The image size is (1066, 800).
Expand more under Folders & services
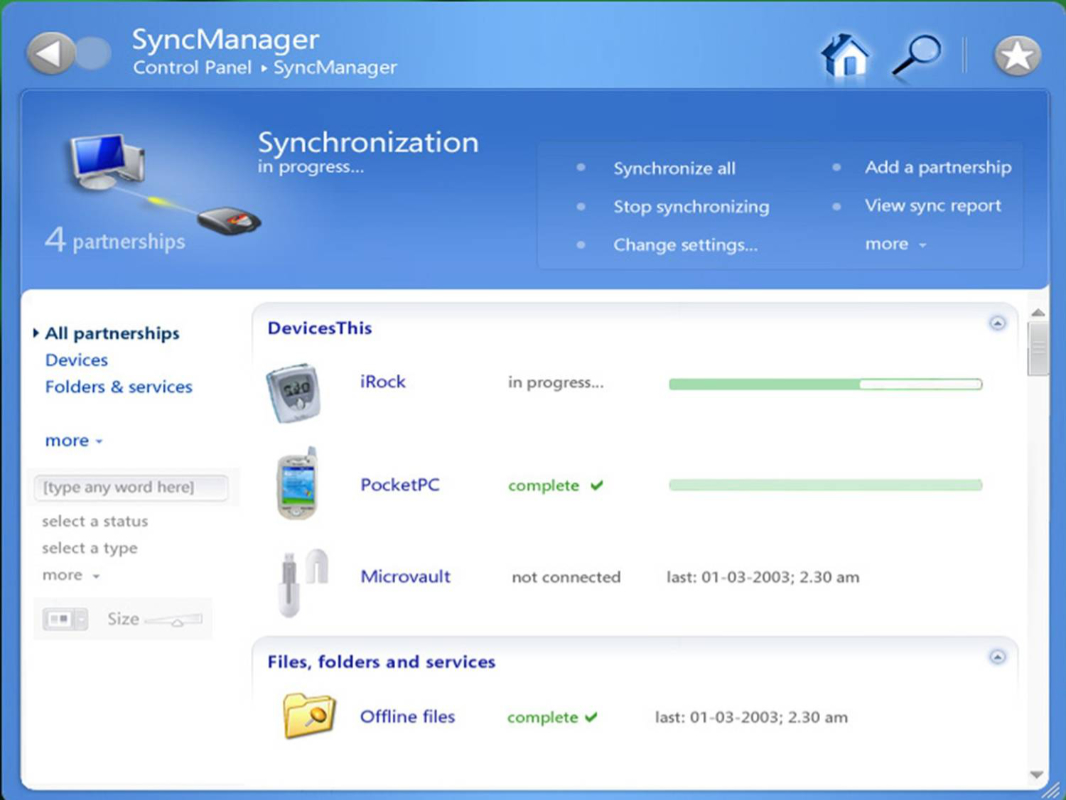point(73,441)
